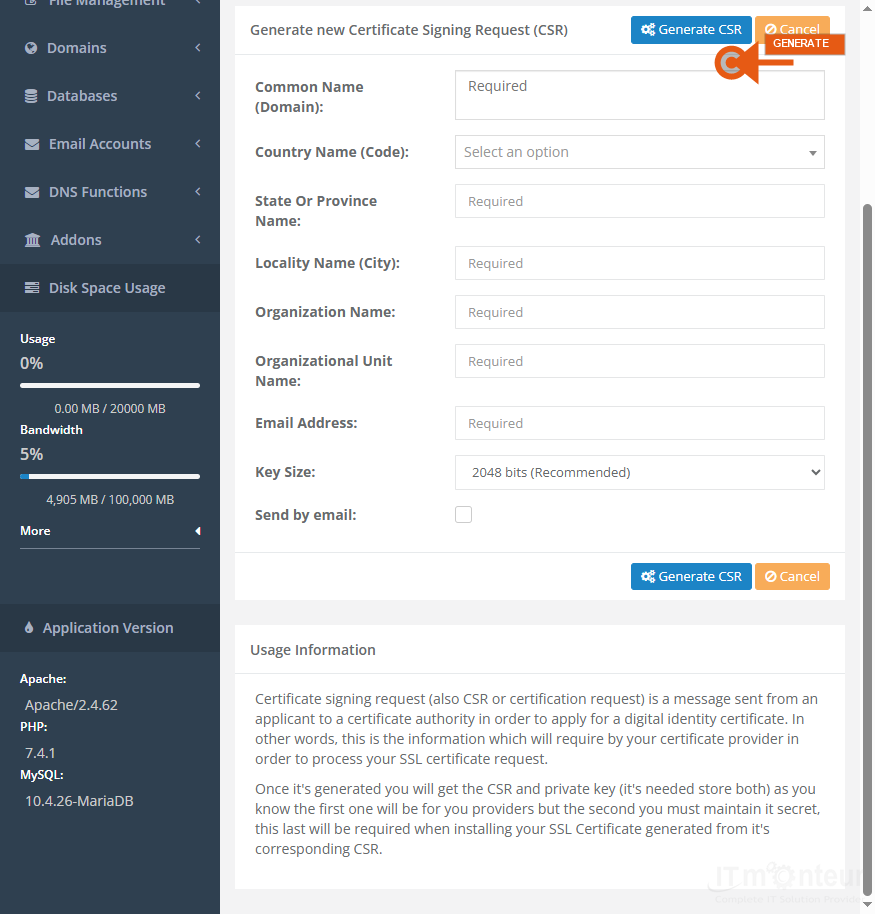Click ban icon on bottom Cancel button
875x914 pixels.
point(771,576)
